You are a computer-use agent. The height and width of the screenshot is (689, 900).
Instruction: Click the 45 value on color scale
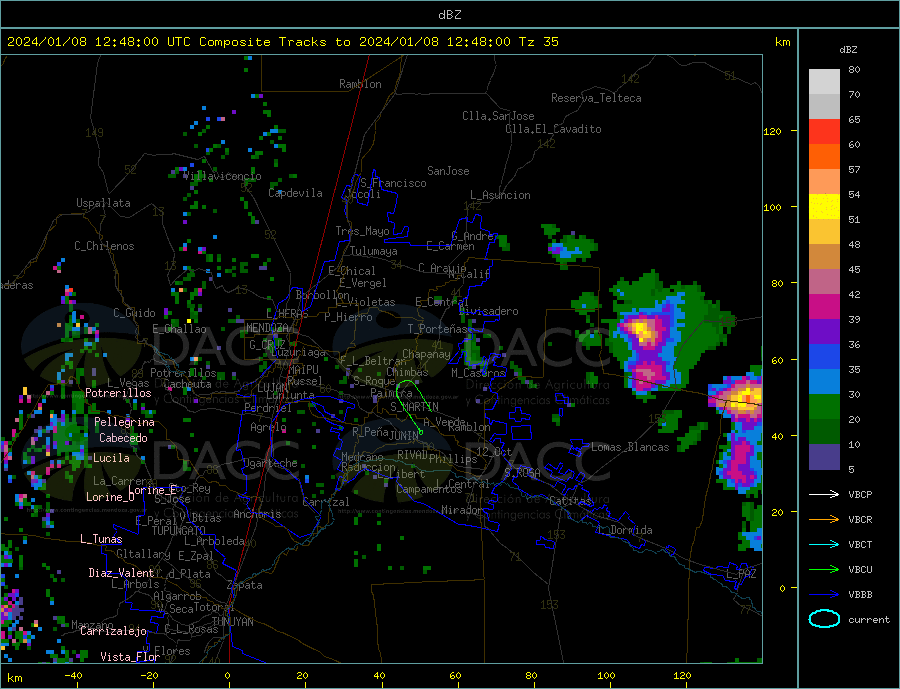[854, 269]
